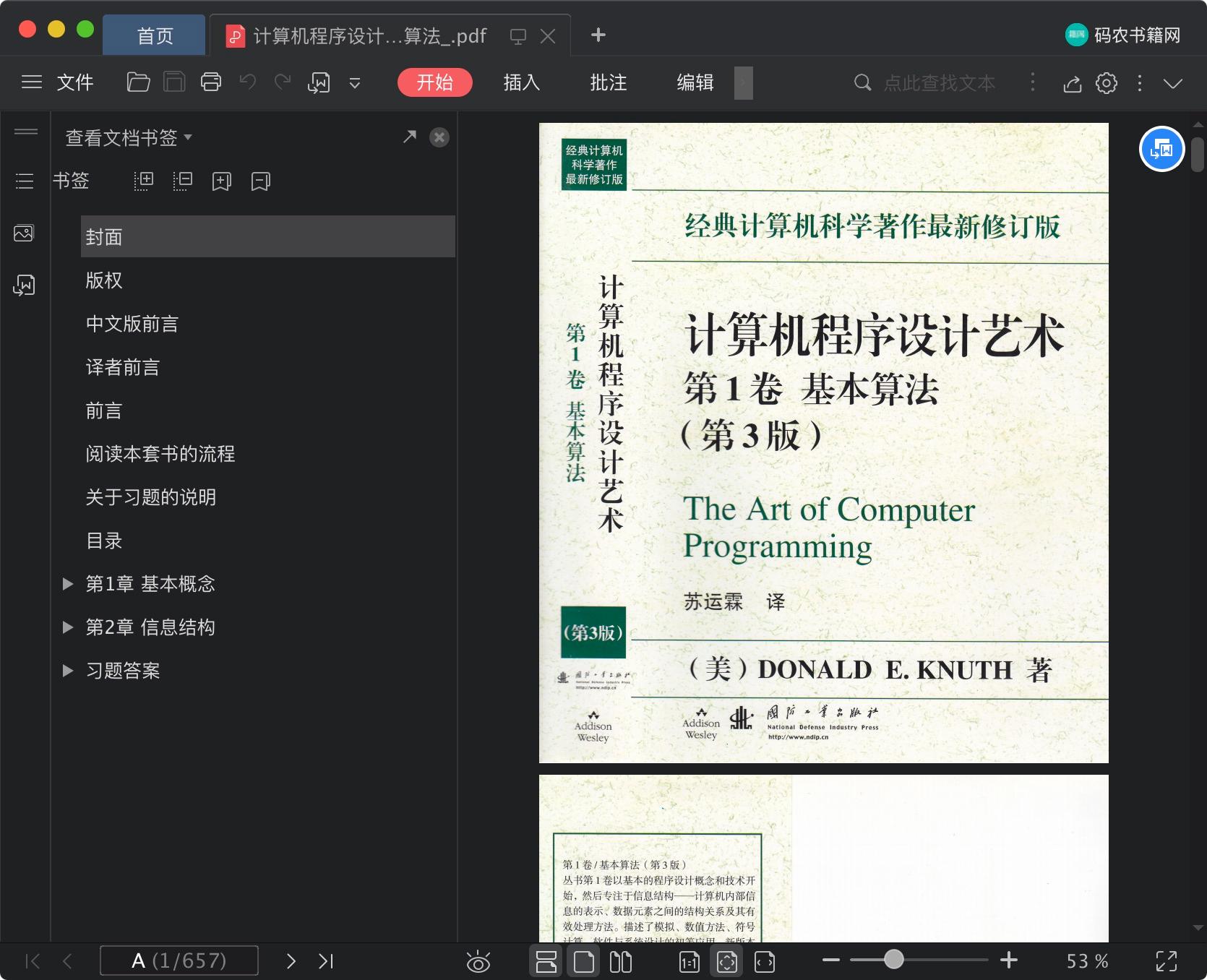
Task: Click the undo arrow icon
Action: (x=248, y=82)
